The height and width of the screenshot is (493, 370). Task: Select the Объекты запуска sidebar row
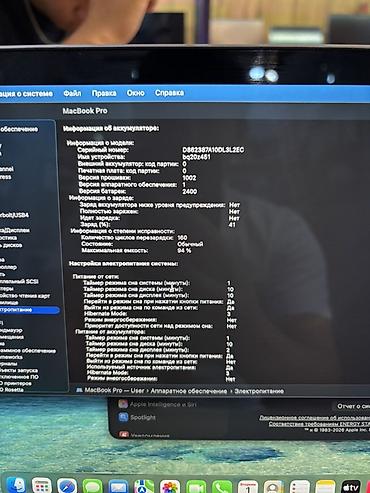[x=19, y=370]
